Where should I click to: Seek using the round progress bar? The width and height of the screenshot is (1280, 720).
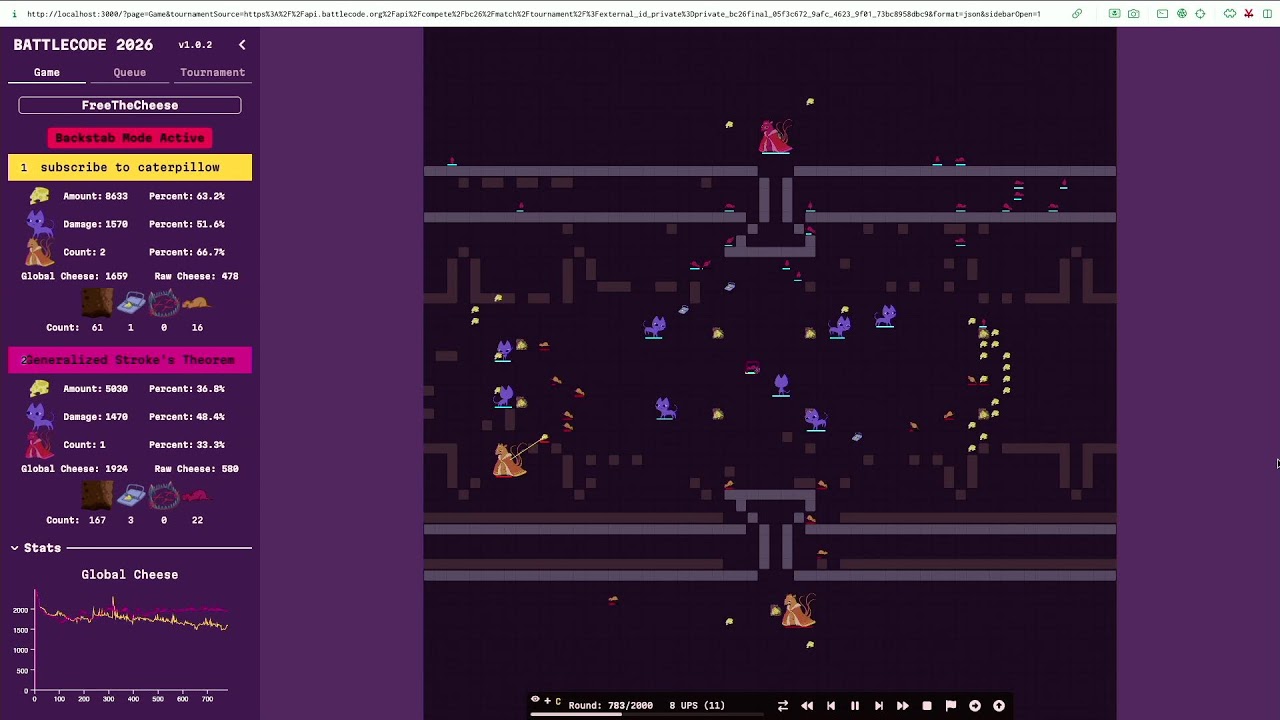[x=647, y=714]
